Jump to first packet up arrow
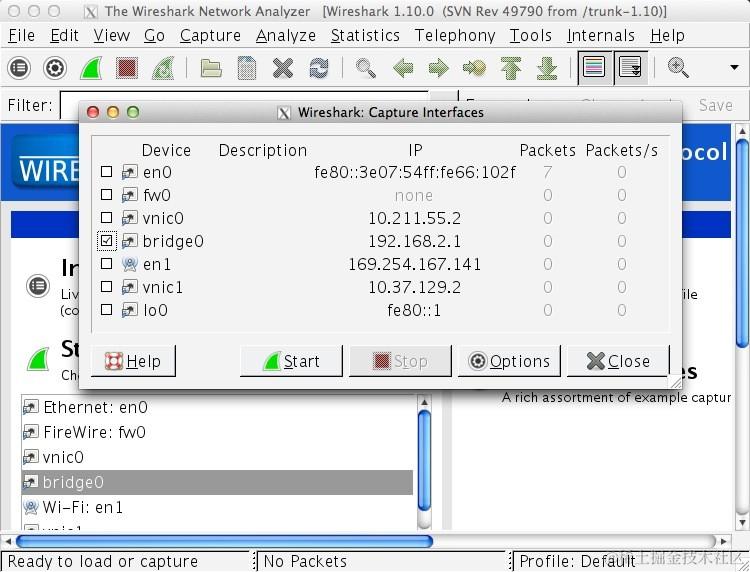This screenshot has height=572, width=750. 510,68
